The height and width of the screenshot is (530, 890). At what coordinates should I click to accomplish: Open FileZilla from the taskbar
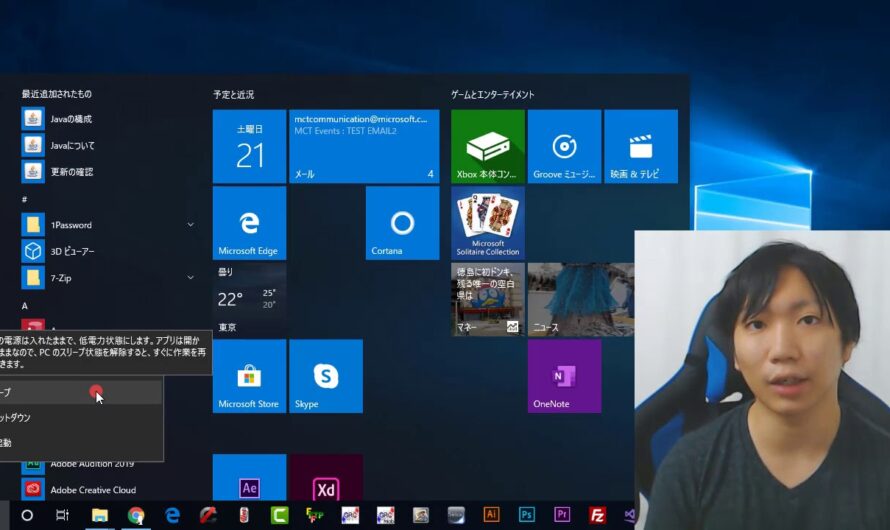tap(597, 515)
